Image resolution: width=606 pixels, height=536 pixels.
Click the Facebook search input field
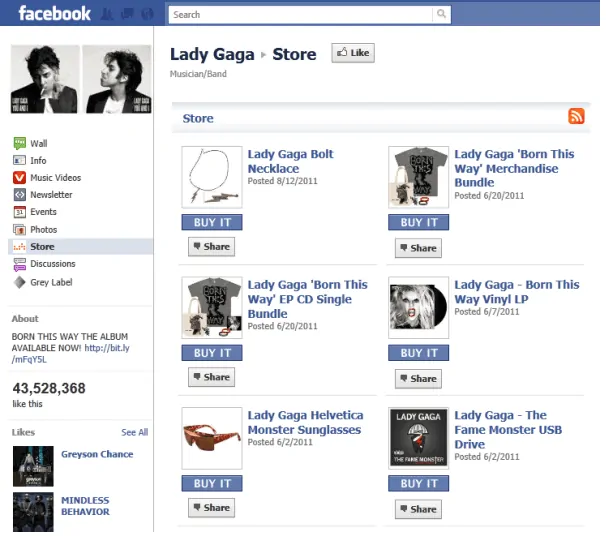[x=300, y=14]
